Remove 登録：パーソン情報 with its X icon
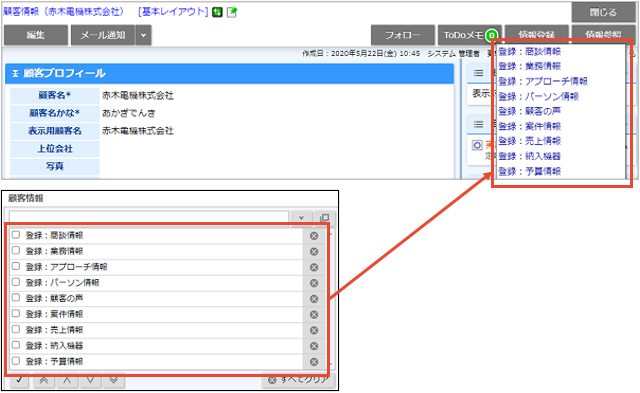 click(314, 283)
